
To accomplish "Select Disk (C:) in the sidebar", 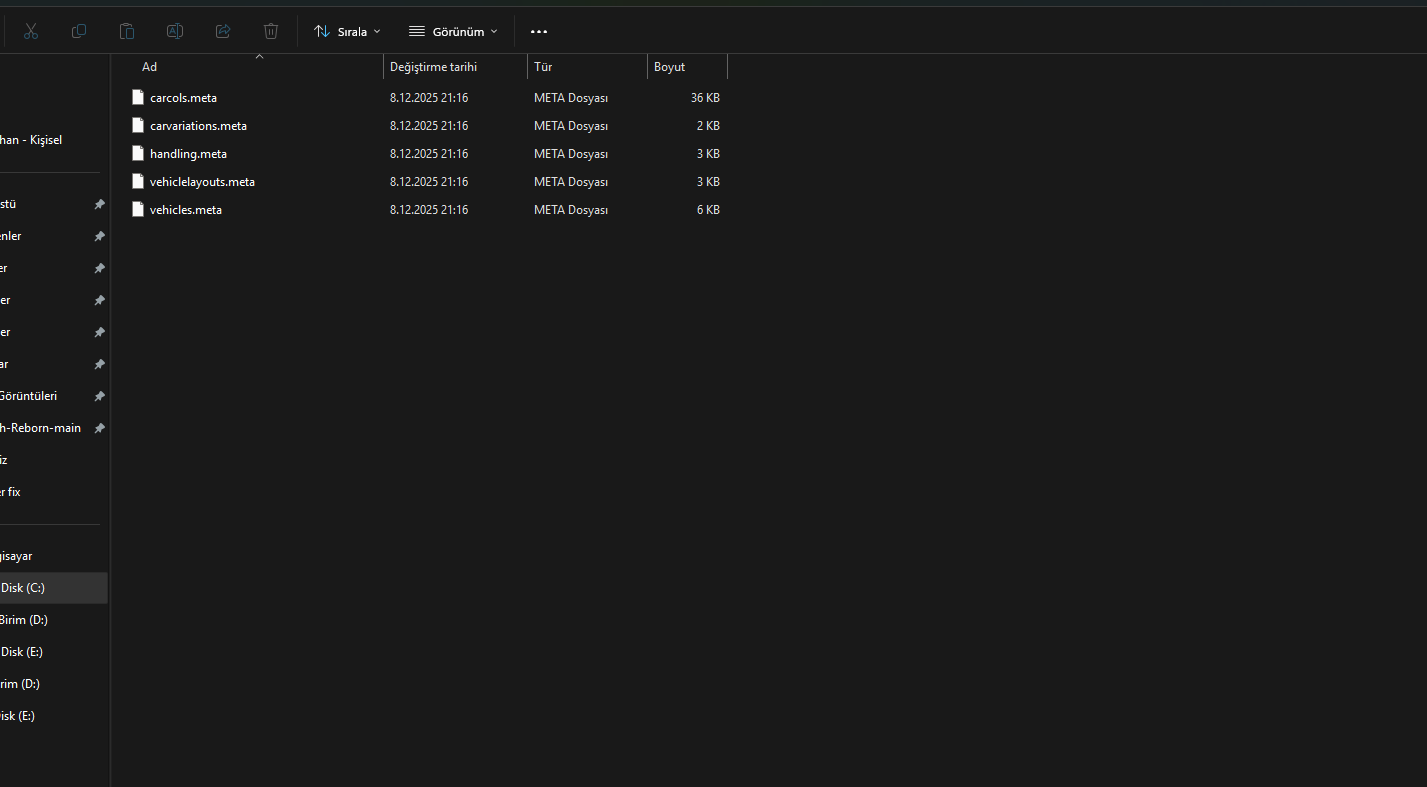I will (53, 588).
